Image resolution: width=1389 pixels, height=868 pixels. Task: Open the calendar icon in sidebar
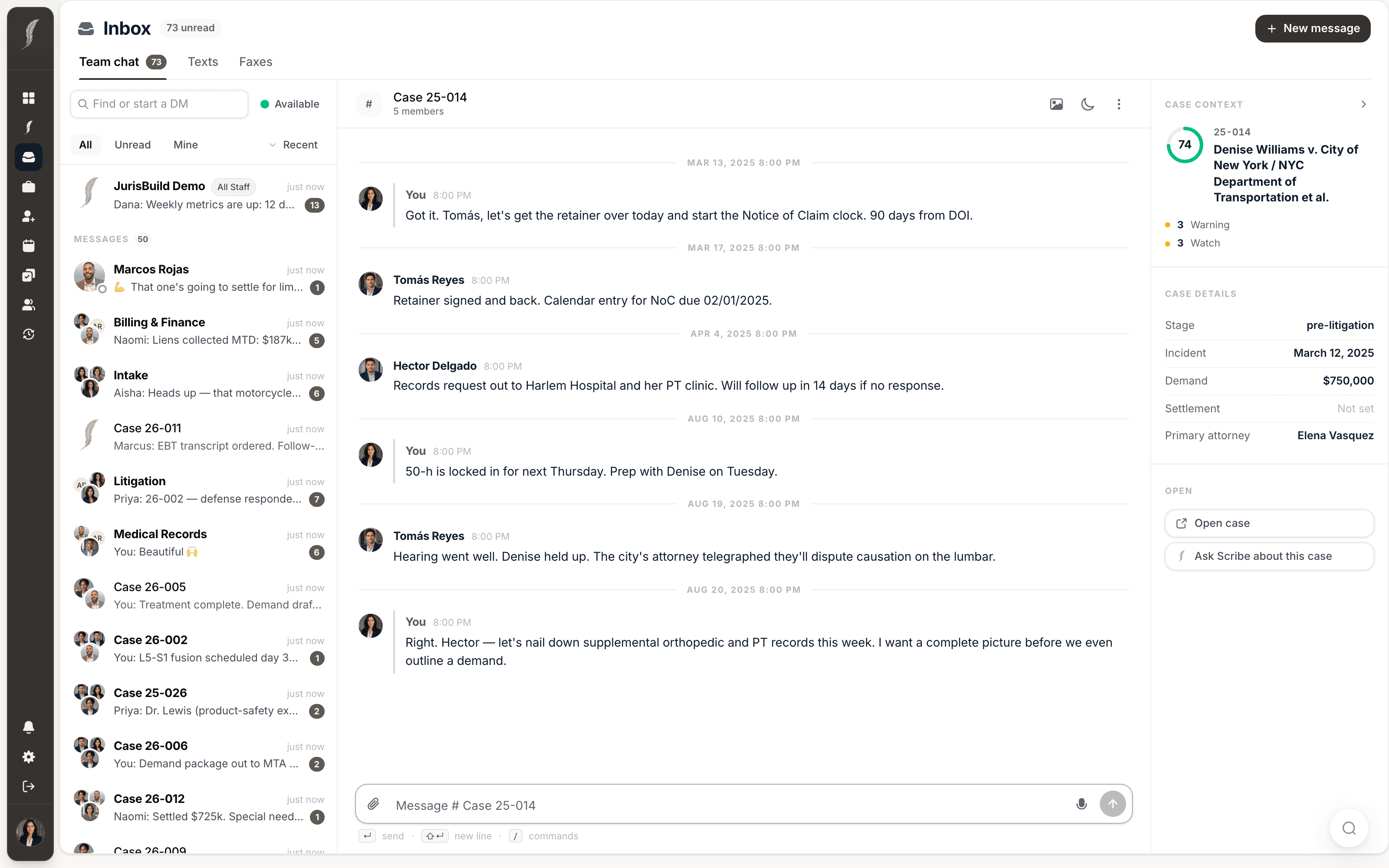[29, 246]
